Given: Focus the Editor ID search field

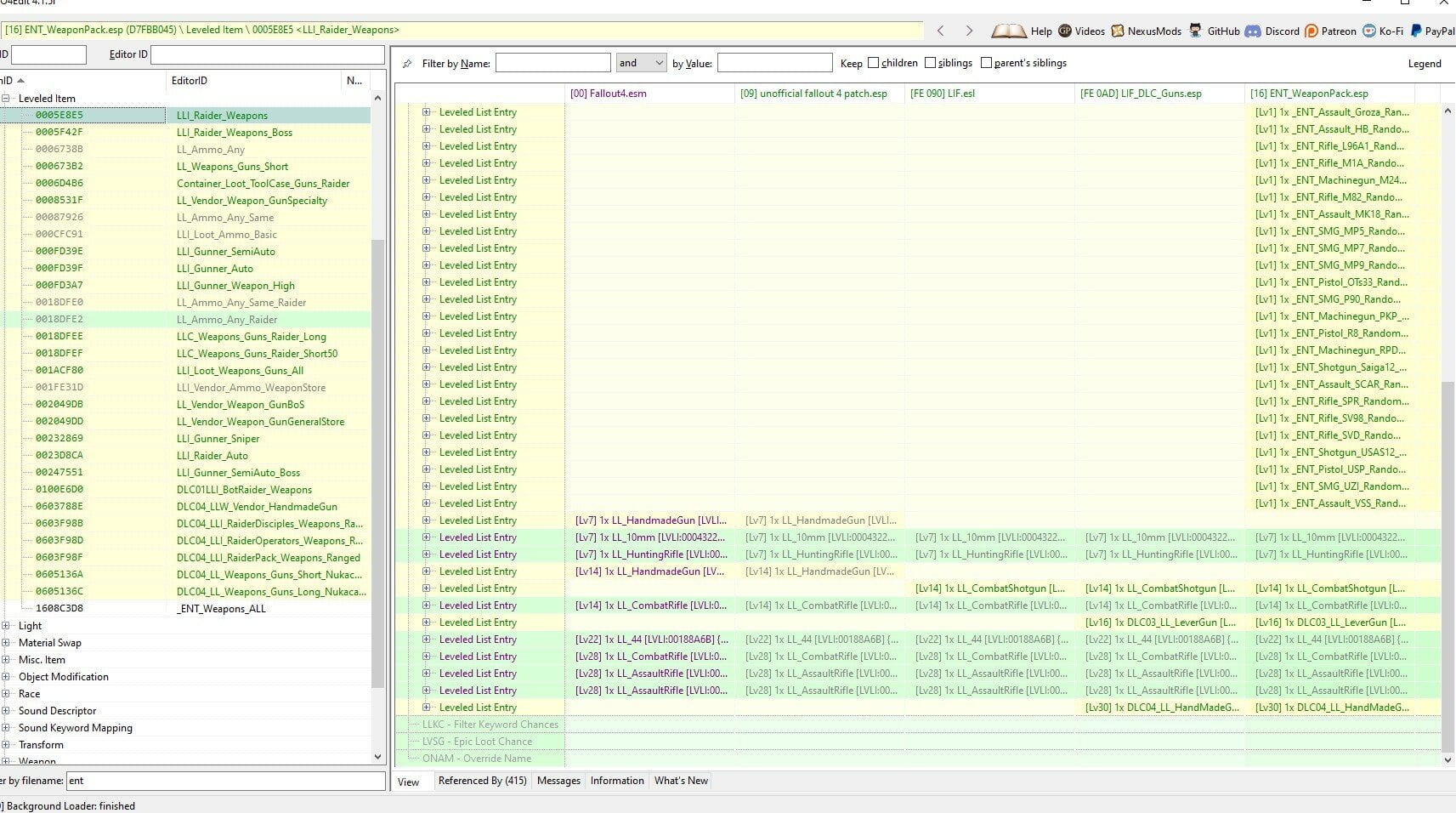Looking at the screenshot, I should click(267, 54).
